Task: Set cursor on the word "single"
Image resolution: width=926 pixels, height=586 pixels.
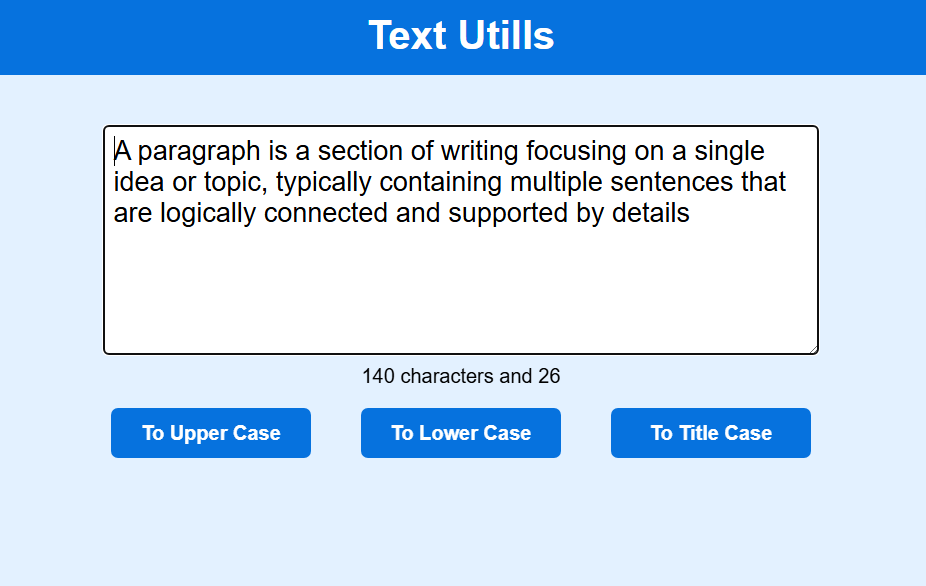Action: click(729, 152)
